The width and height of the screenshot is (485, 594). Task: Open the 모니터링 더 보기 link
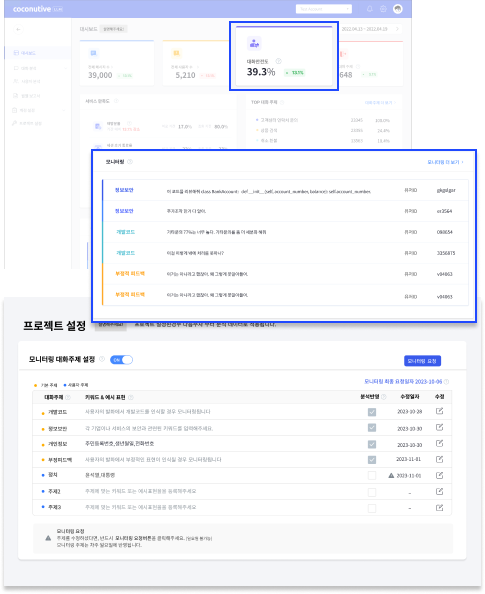[x=445, y=162]
